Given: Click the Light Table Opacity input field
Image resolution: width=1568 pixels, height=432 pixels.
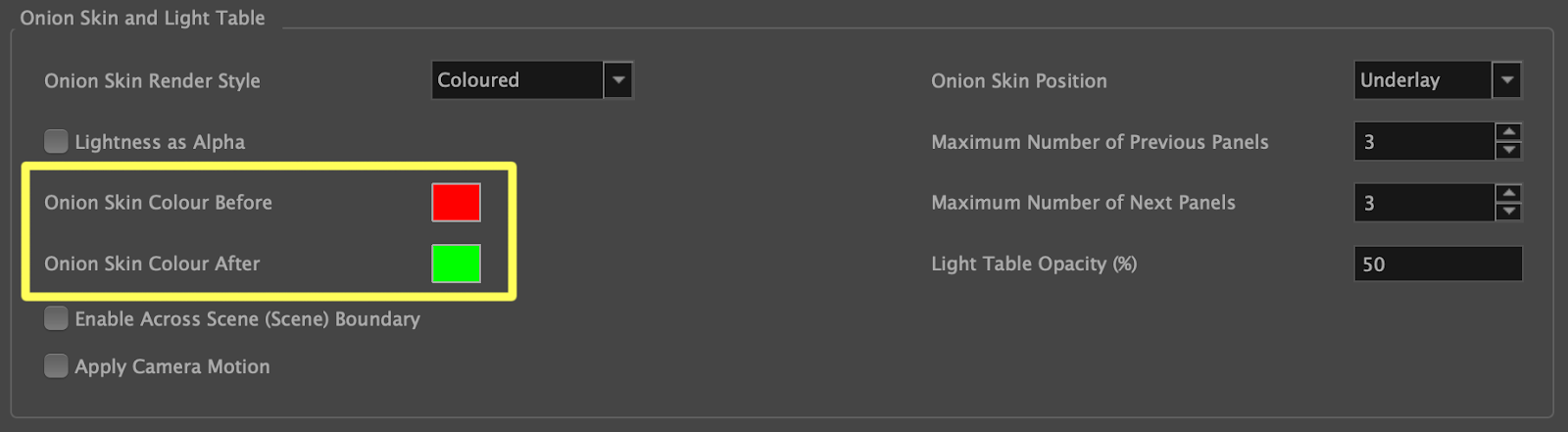Looking at the screenshot, I should [1438, 264].
